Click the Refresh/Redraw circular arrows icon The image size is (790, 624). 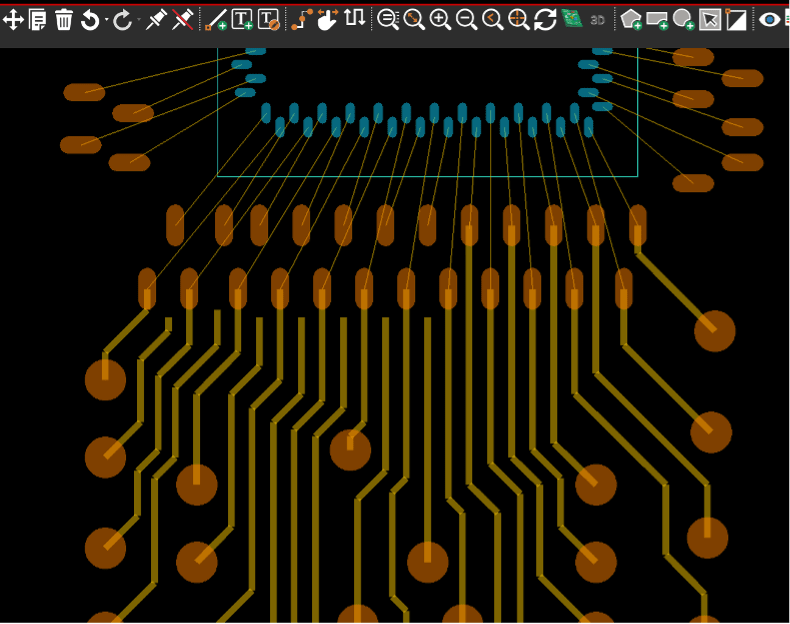(545, 20)
